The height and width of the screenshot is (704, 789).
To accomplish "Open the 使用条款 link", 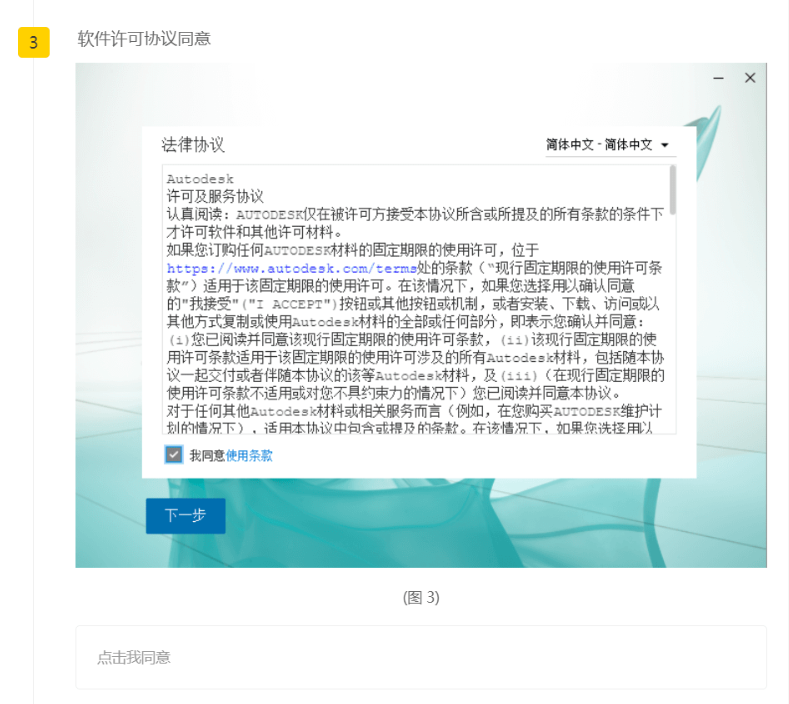I will 249,456.
